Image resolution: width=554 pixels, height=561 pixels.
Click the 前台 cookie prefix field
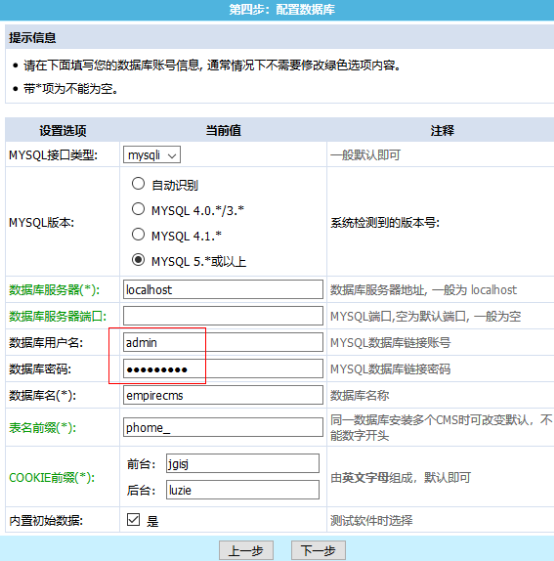coord(243,464)
